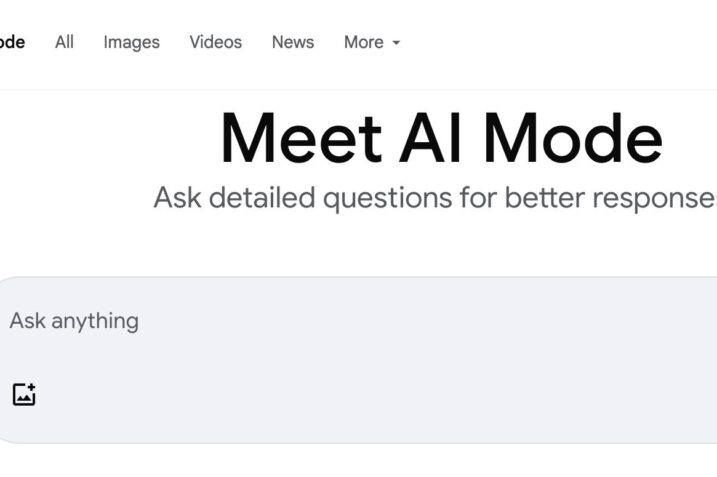Click the Ask anything placeholder text

pyautogui.click(x=74, y=321)
